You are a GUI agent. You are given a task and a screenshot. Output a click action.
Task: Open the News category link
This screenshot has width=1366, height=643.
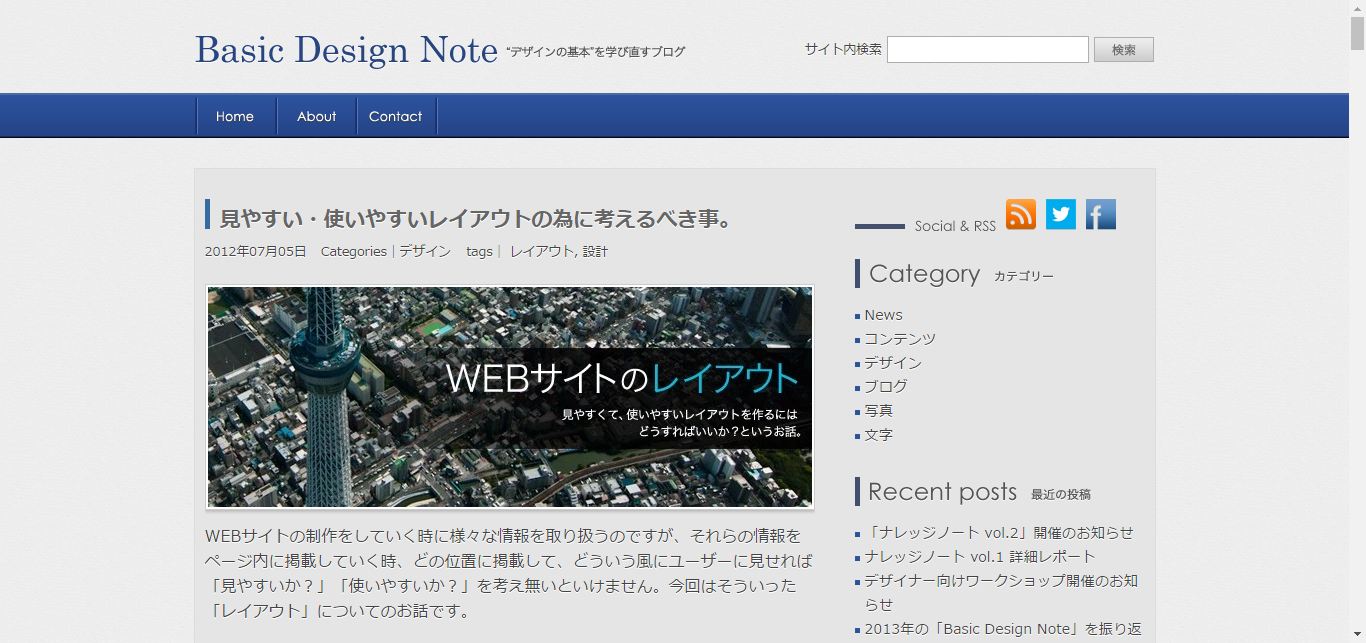[x=883, y=315]
